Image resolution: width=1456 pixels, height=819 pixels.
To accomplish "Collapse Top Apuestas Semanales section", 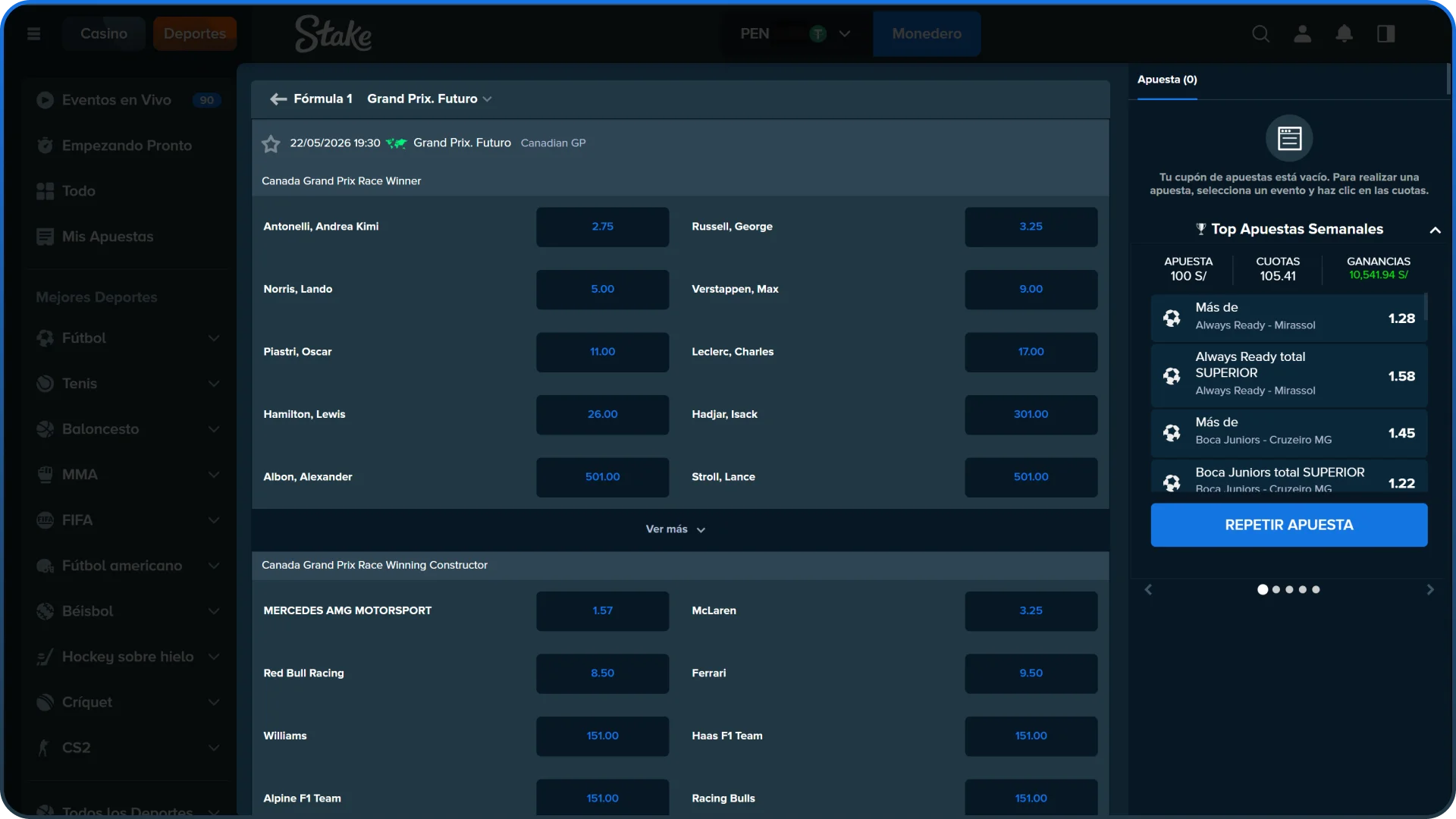I will (1435, 230).
